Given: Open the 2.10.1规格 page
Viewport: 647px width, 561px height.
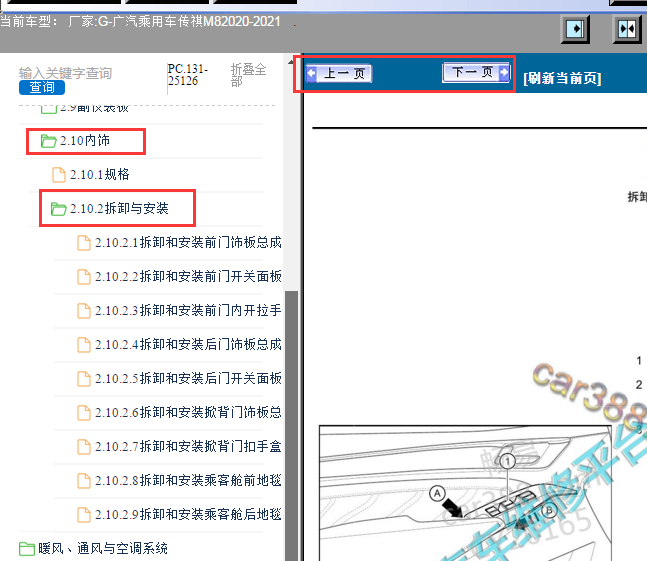Looking at the screenshot, I should coord(99,174).
